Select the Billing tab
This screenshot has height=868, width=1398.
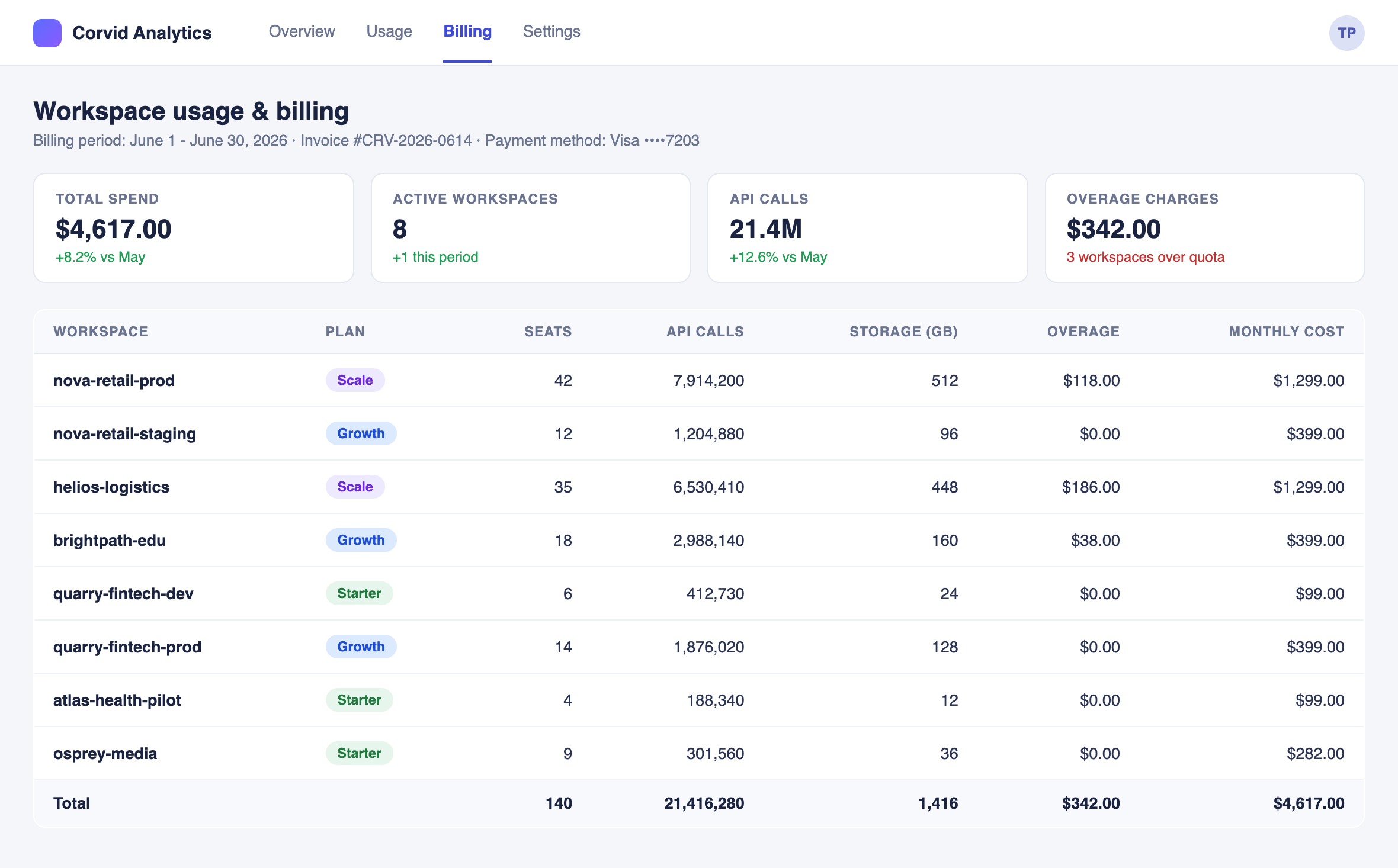467,31
